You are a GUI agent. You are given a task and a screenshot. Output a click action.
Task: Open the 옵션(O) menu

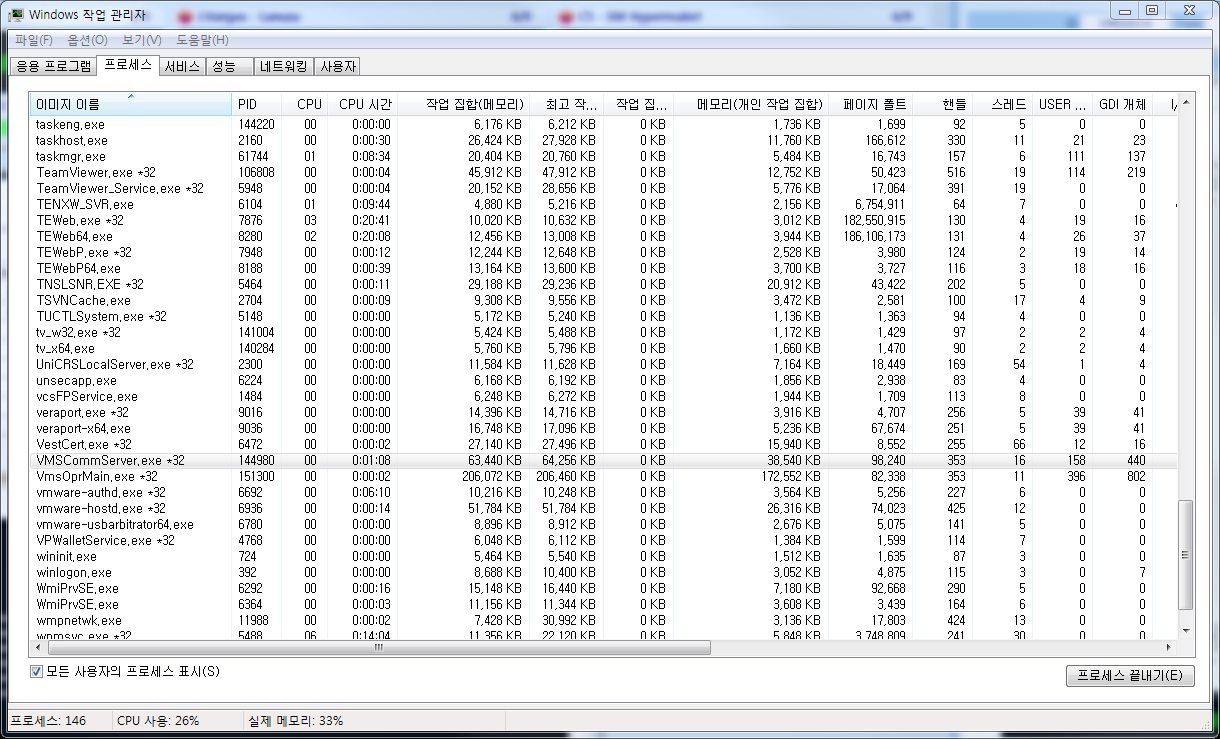tap(87, 40)
